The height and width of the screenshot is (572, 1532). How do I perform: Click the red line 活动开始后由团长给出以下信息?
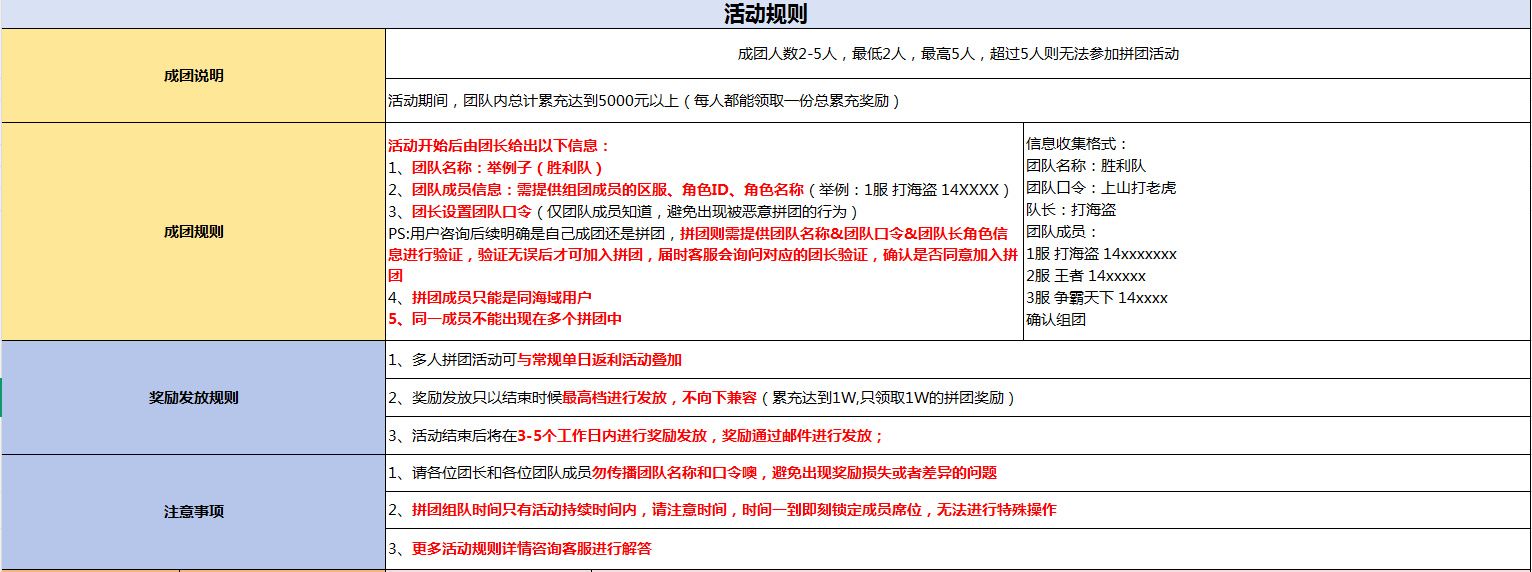[498, 145]
